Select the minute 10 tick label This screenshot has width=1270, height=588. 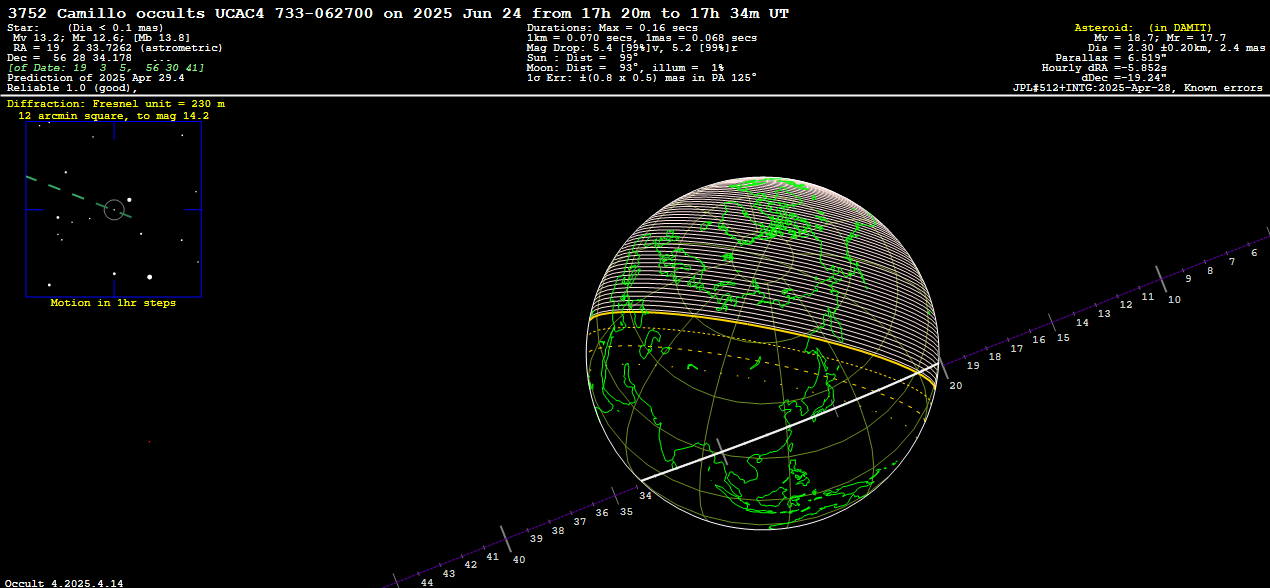[1174, 300]
